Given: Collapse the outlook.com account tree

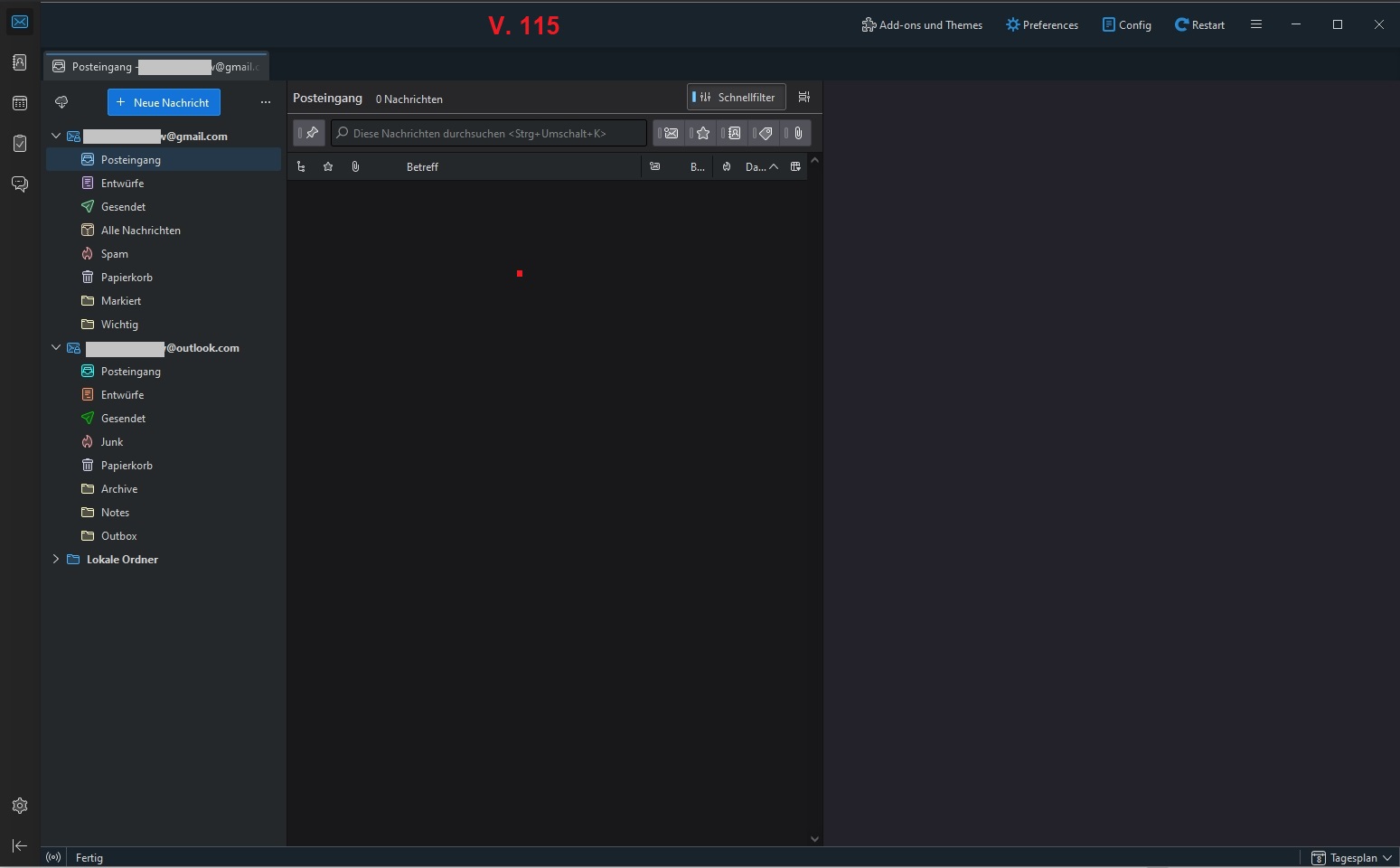Looking at the screenshot, I should click(56, 347).
